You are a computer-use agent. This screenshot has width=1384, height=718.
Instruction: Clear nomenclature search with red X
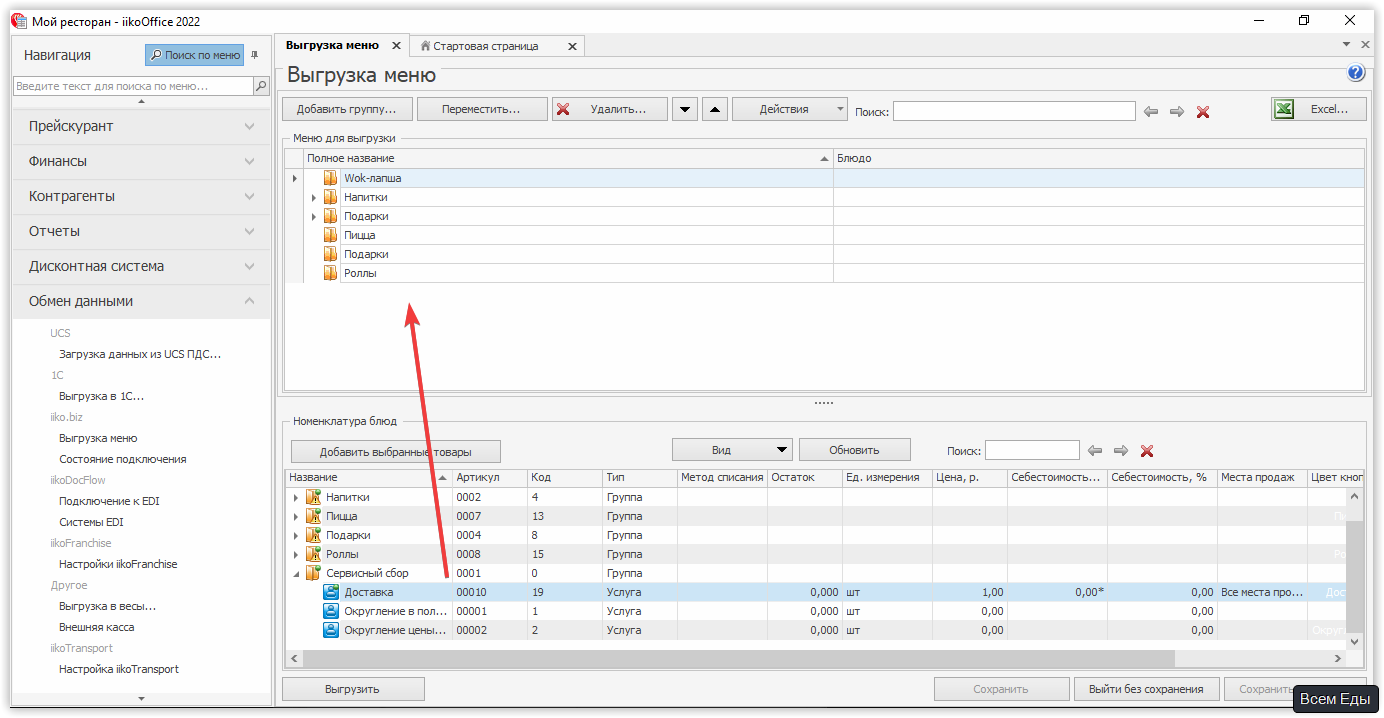1147,451
